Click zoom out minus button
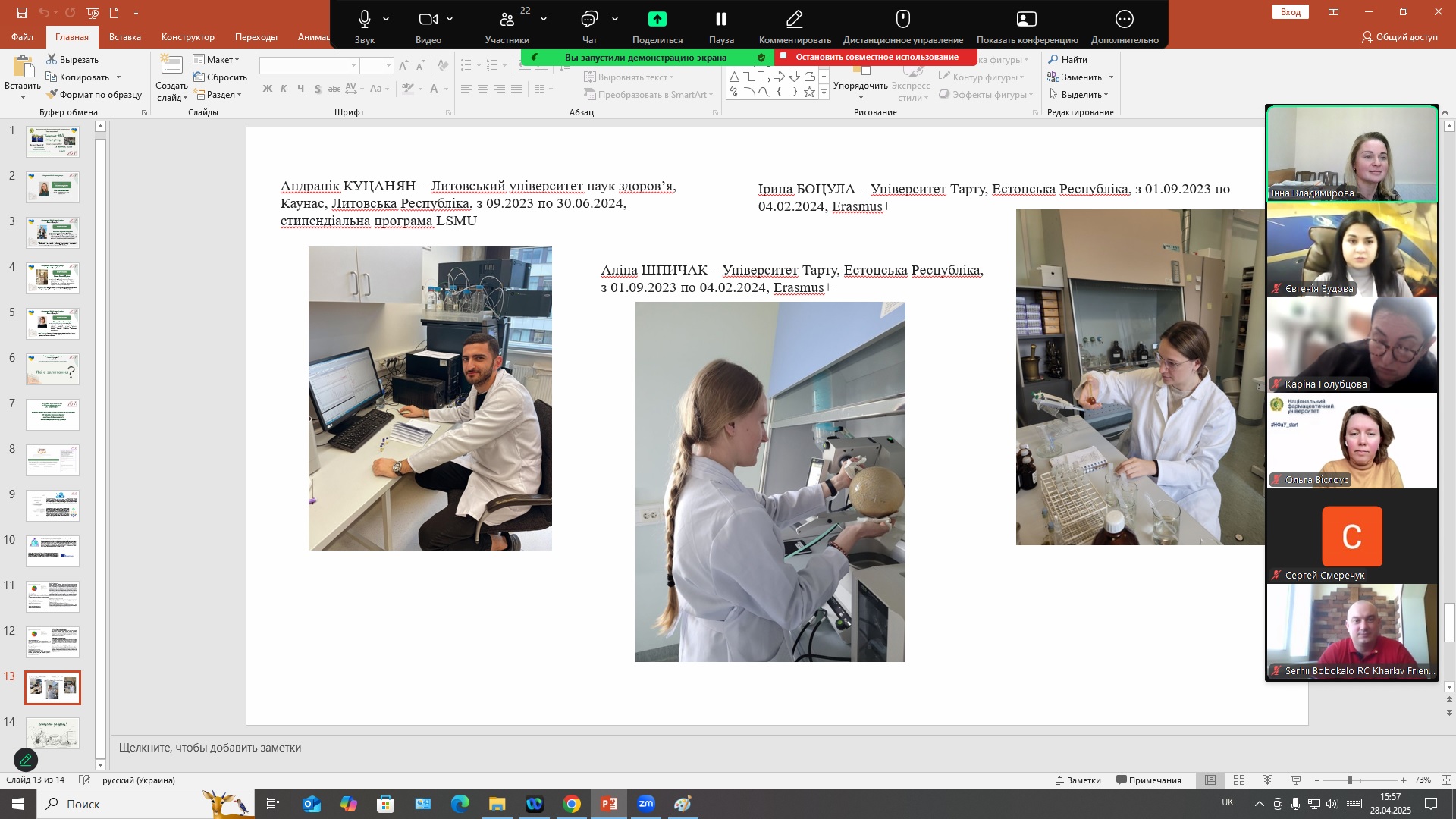This screenshot has width=1456, height=819. (x=1317, y=780)
